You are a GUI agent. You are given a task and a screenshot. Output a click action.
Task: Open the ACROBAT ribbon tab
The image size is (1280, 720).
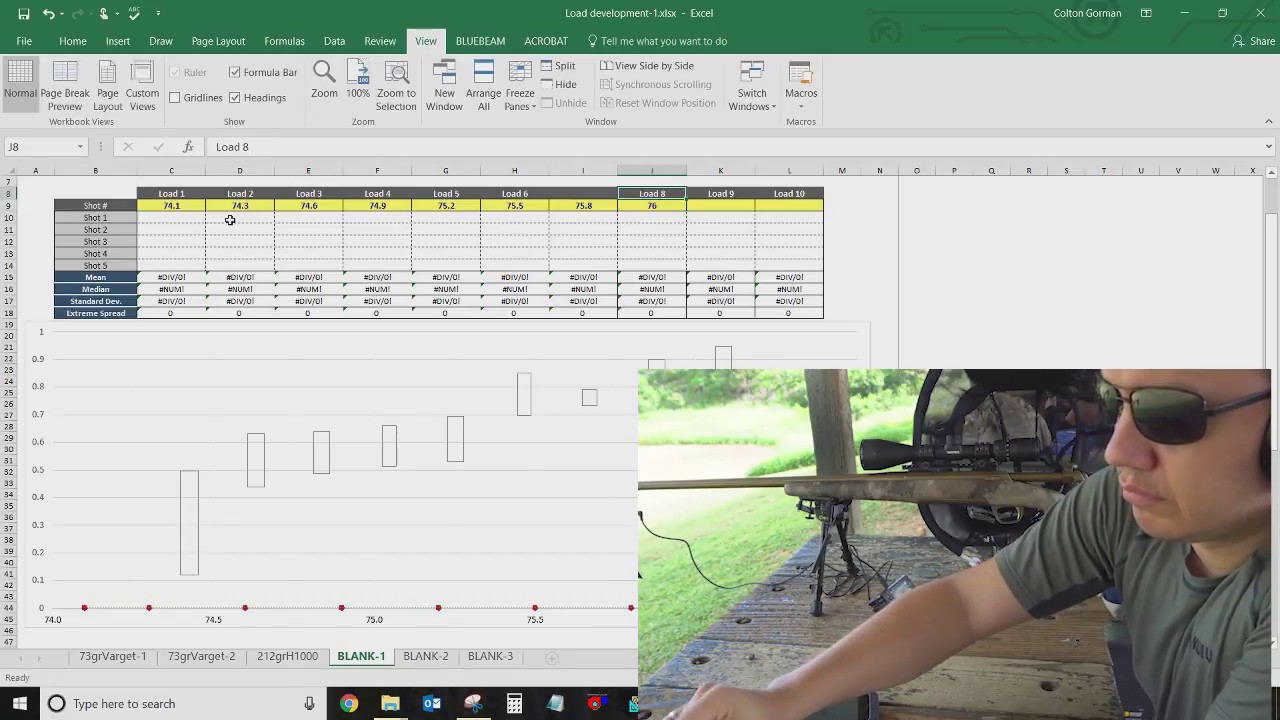click(546, 41)
